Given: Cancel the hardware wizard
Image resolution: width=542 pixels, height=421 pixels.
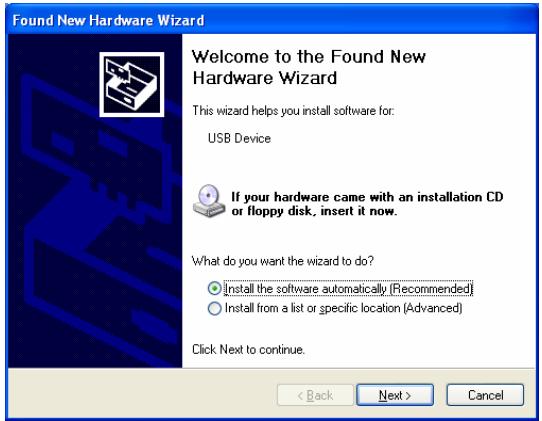Looking at the screenshot, I should (485, 395).
